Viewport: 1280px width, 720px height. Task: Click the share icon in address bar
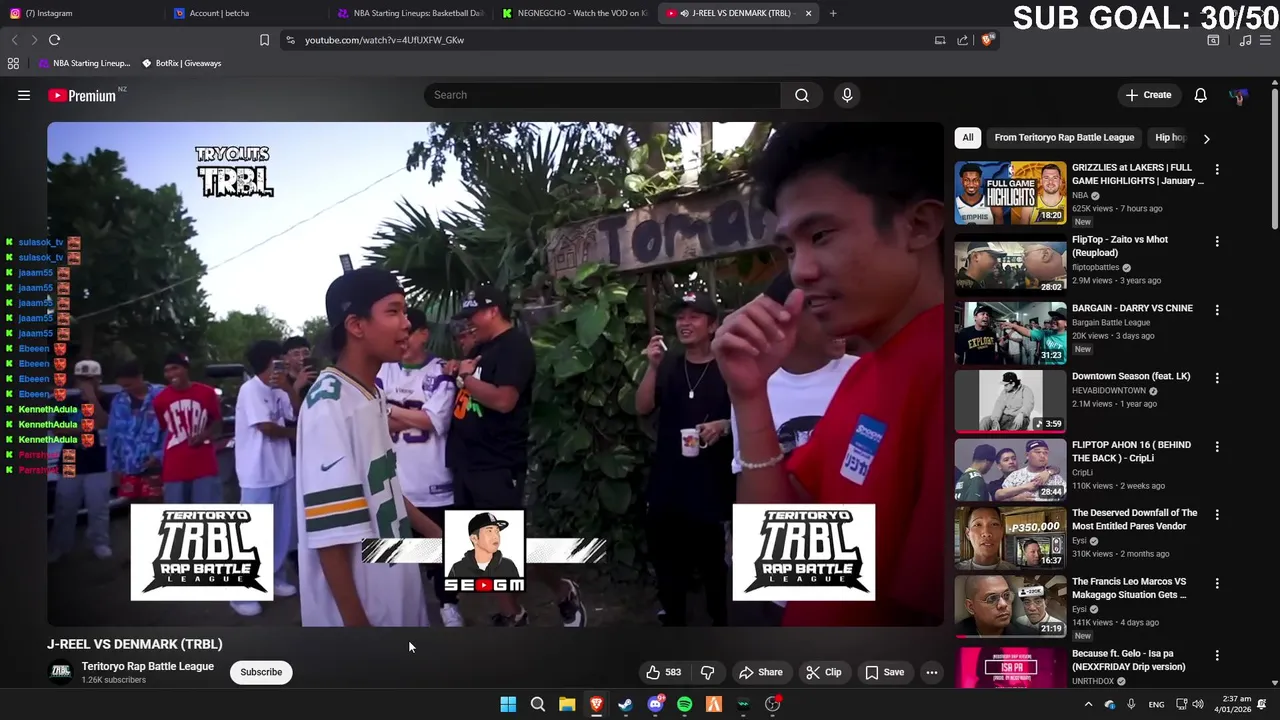pos(962,40)
